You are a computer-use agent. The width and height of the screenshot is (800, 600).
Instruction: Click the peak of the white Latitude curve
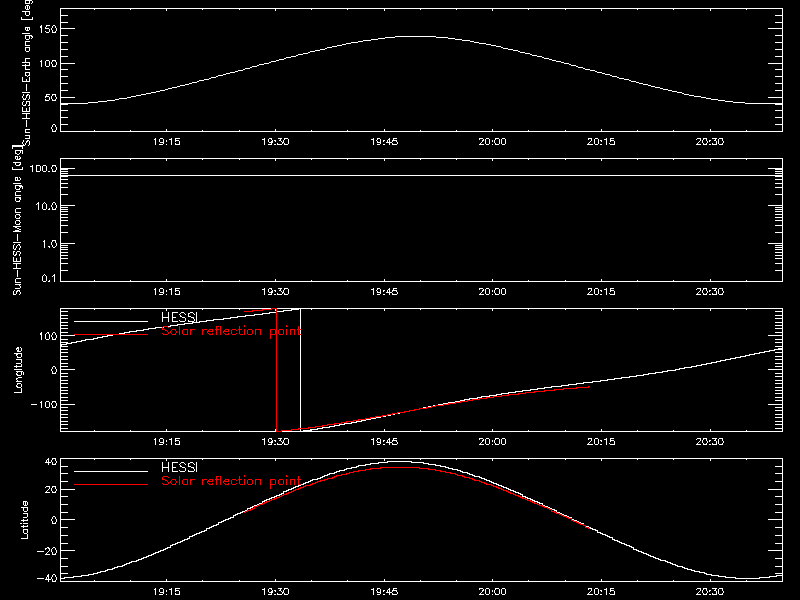point(398,462)
